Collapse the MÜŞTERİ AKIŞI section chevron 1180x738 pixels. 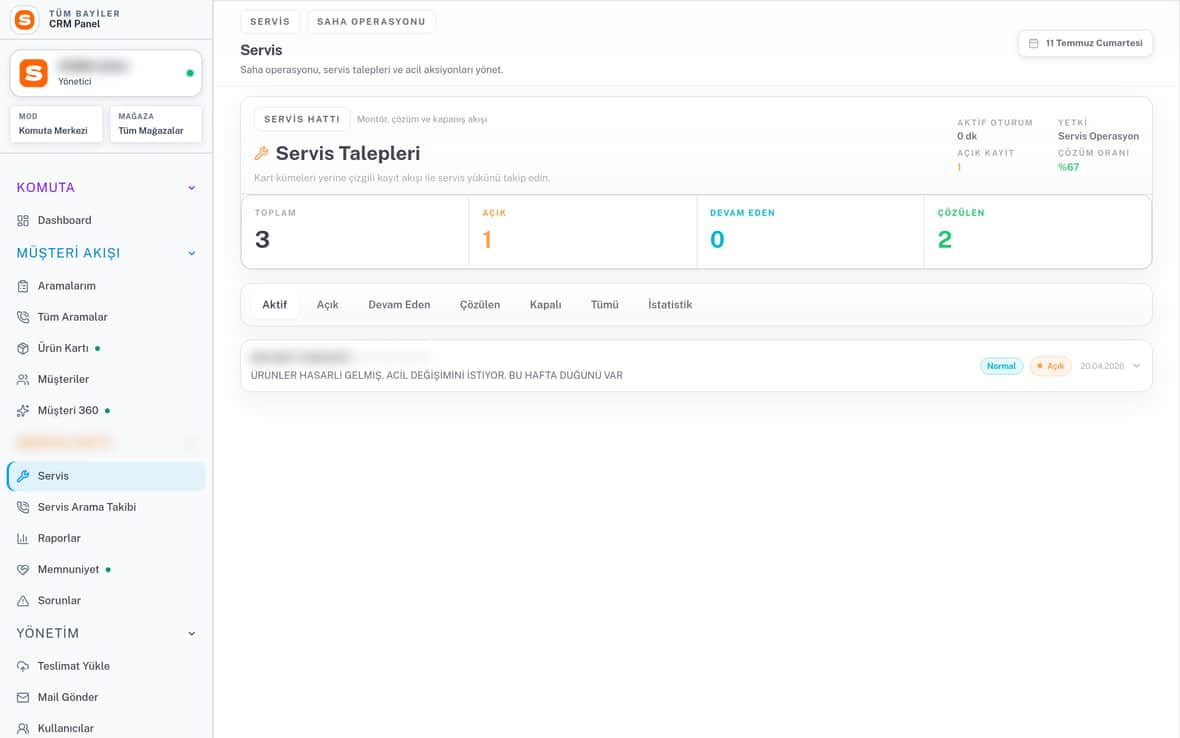pos(192,254)
